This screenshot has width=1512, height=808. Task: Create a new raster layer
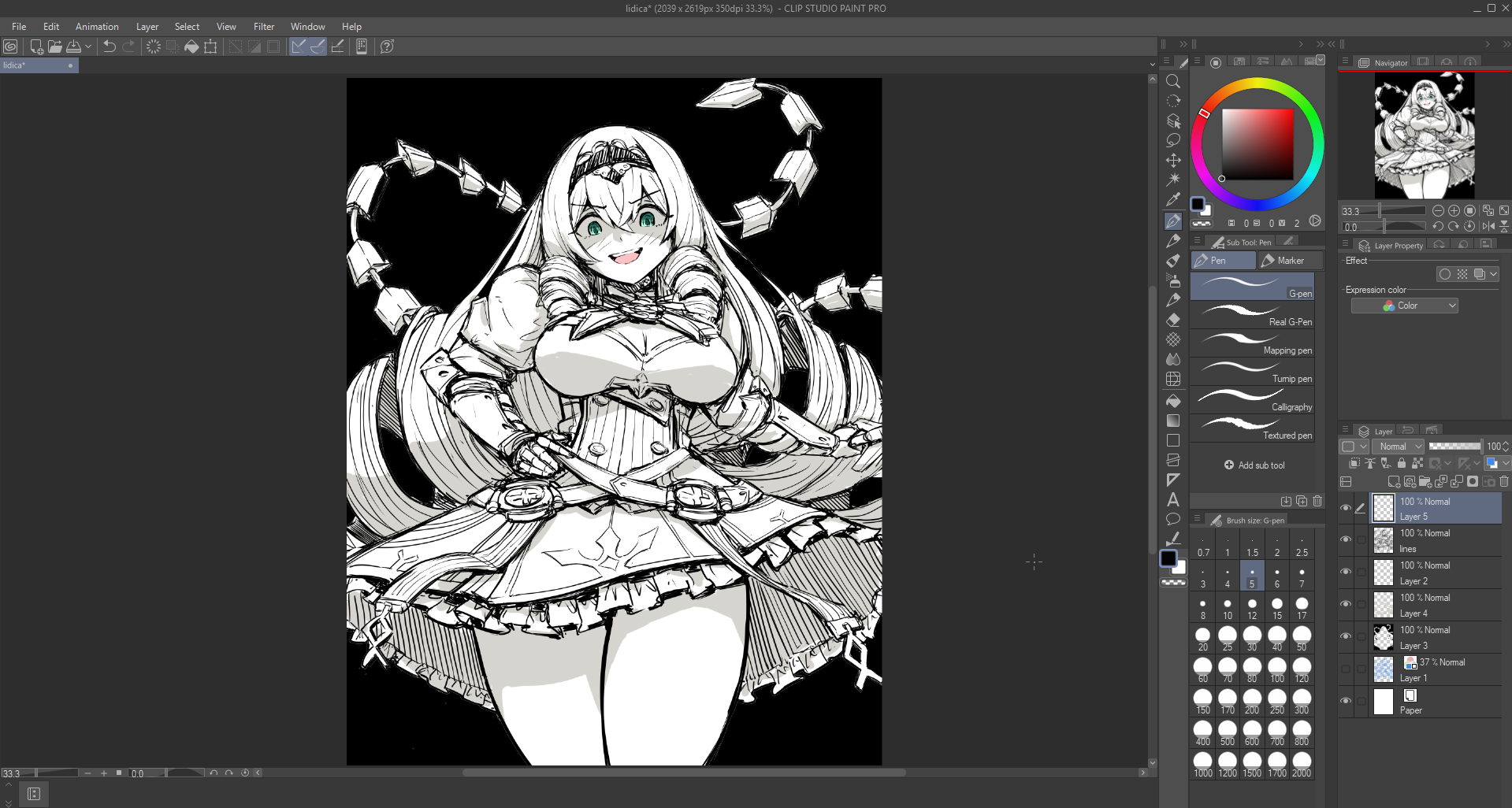tap(1394, 481)
